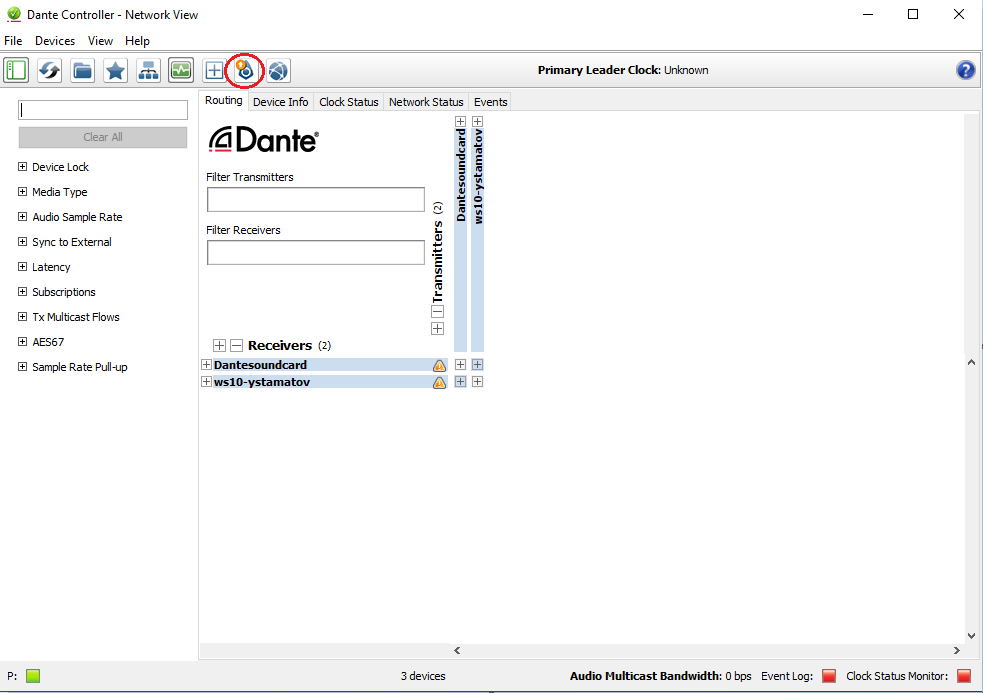Open the network interface selection icon
Screen dimensions: 983x693
click(148, 70)
